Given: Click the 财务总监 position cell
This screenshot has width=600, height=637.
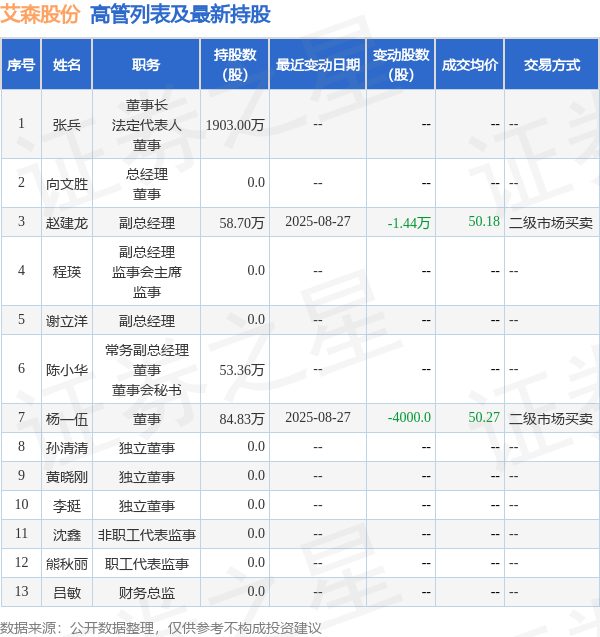Looking at the screenshot, I should [146, 593].
